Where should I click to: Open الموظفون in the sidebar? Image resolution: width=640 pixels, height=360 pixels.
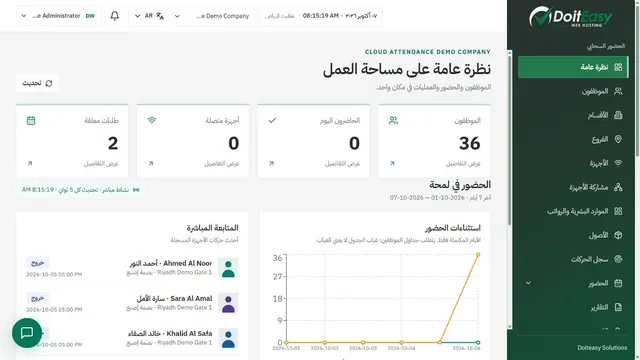(x=573, y=91)
